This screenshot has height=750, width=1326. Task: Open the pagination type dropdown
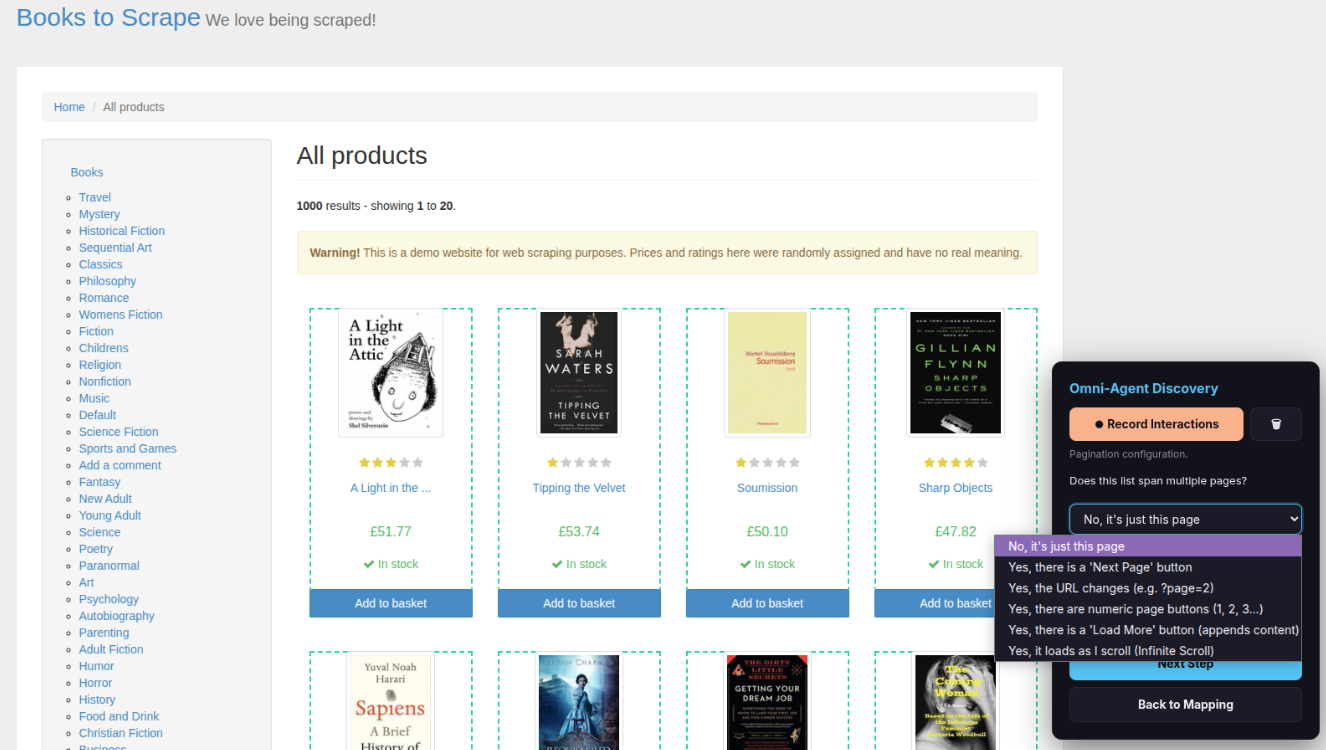coord(1185,519)
